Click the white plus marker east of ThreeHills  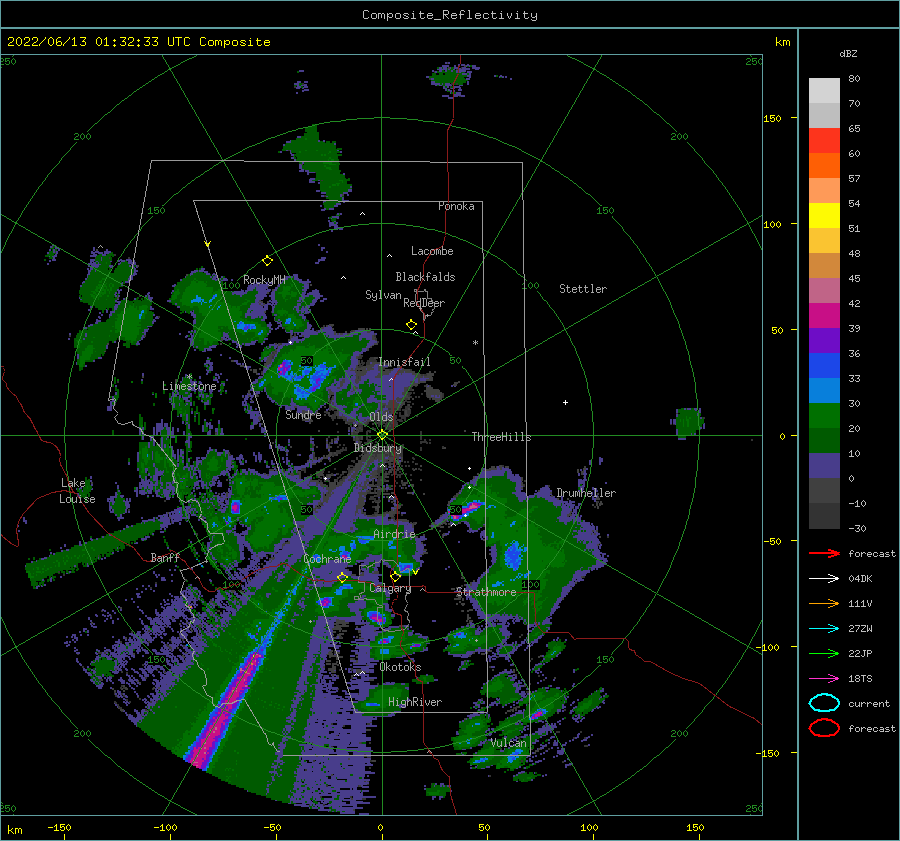click(565, 402)
